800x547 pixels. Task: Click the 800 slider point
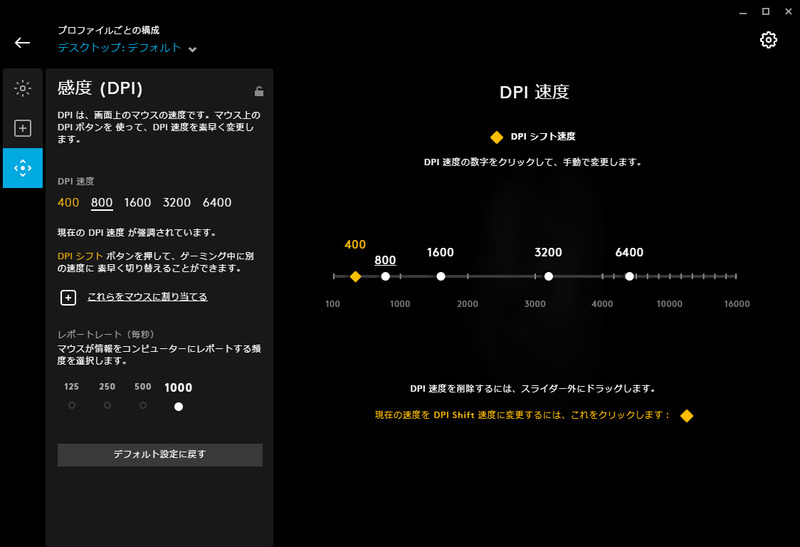[x=385, y=277]
